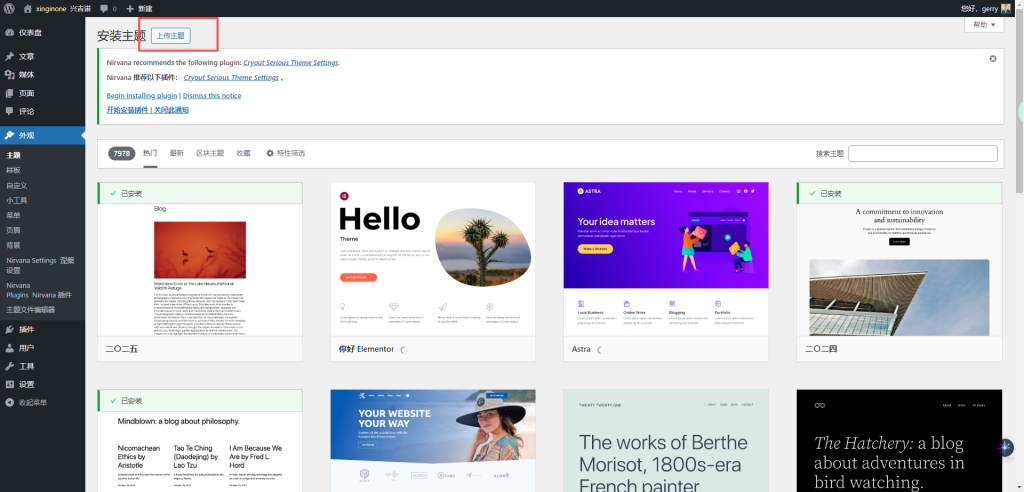
Task: Click Dismiss this notice link
Action: point(212,95)
